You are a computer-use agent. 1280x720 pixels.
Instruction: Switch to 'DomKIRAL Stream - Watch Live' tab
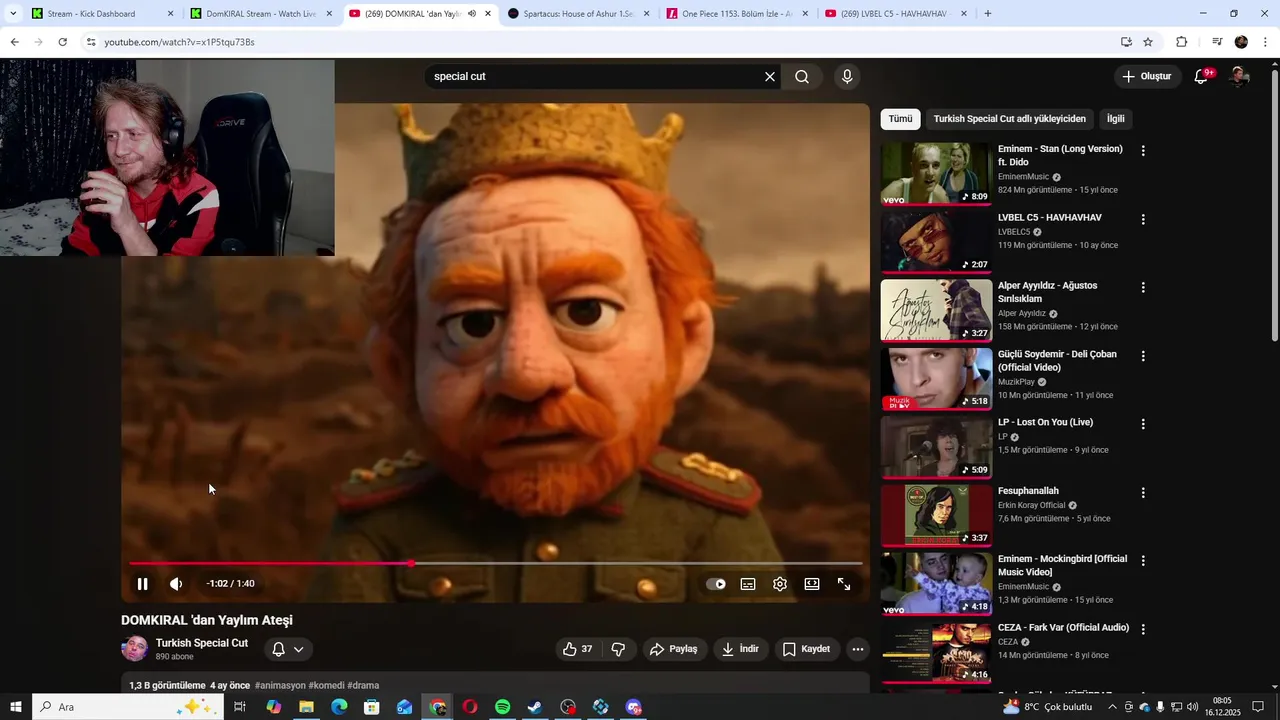pos(261,14)
